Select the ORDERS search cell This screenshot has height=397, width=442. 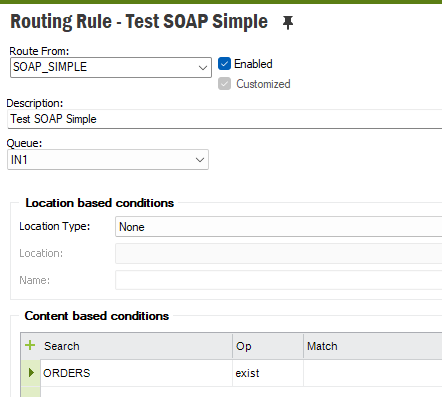(136, 373)
